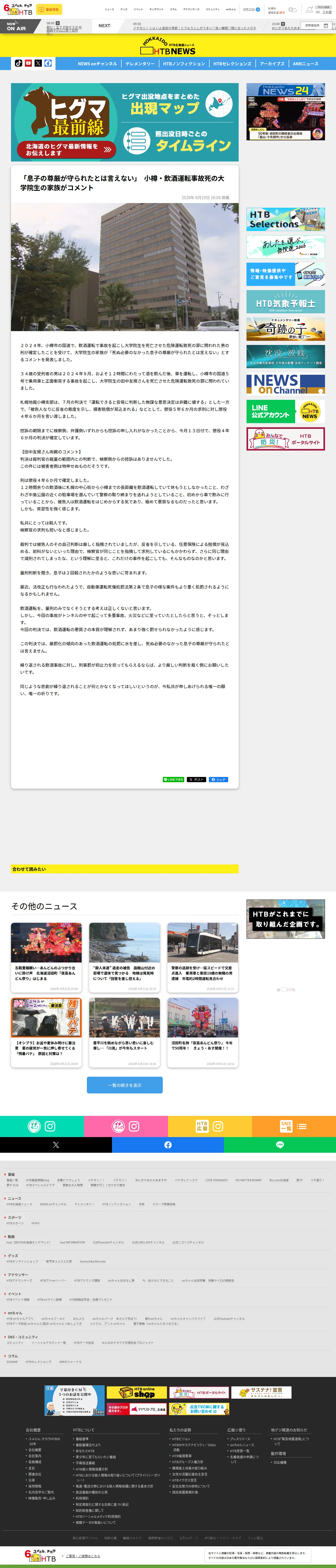336x1568 pixels.
Task: Open the 奇跡の子 documentary banner
Action: pyautogui.click(x=285, y=329)
